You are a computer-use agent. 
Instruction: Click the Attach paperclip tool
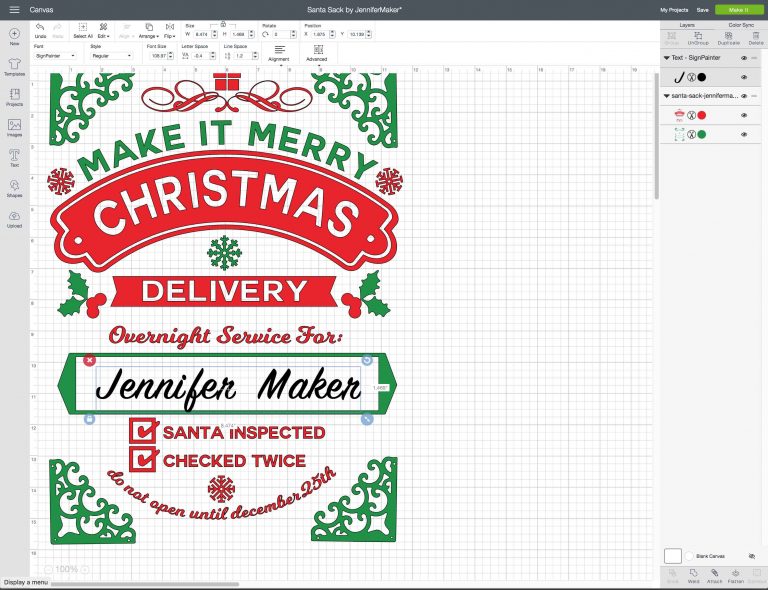(x=714, y=576)
